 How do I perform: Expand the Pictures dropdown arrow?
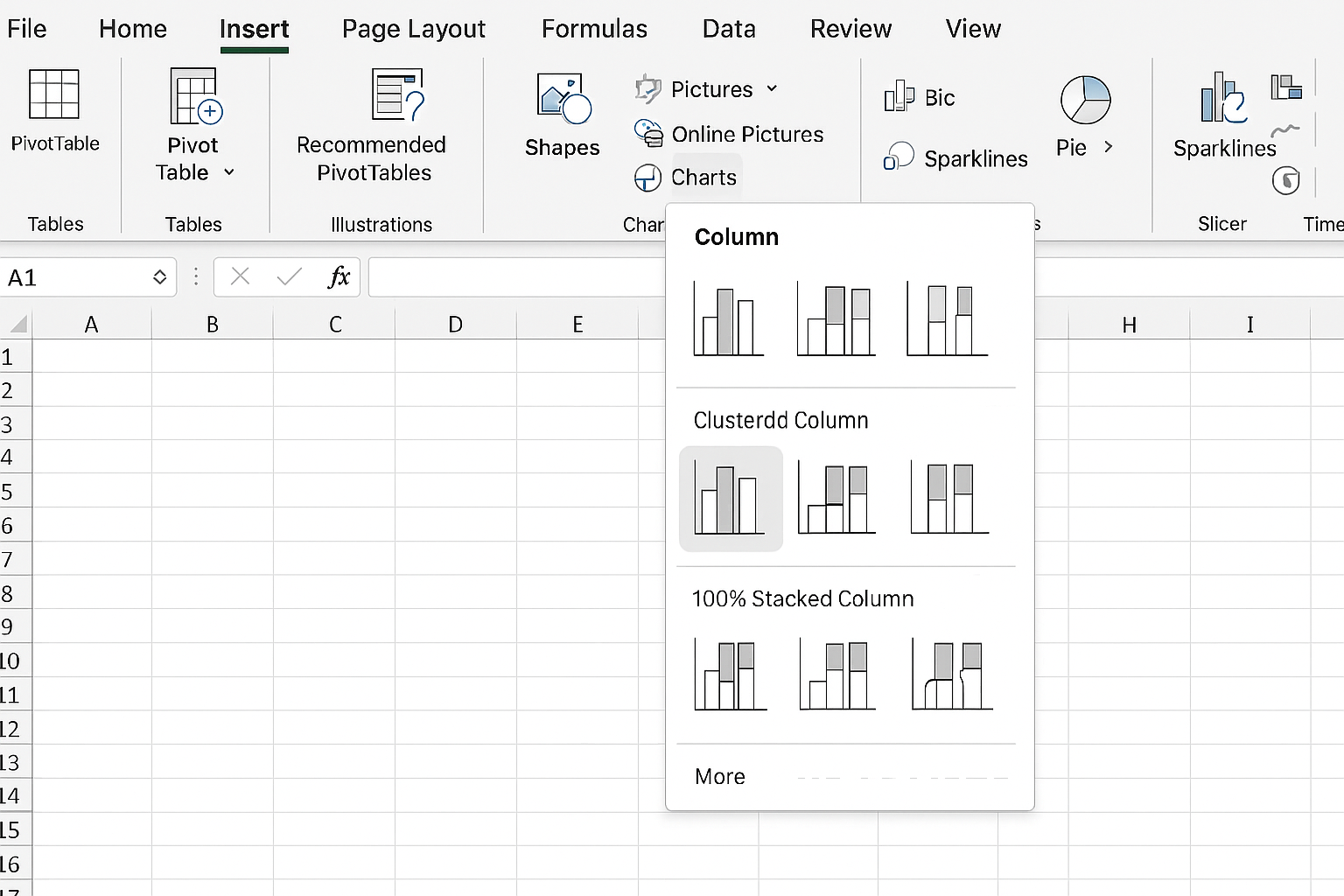pos(772,88)
